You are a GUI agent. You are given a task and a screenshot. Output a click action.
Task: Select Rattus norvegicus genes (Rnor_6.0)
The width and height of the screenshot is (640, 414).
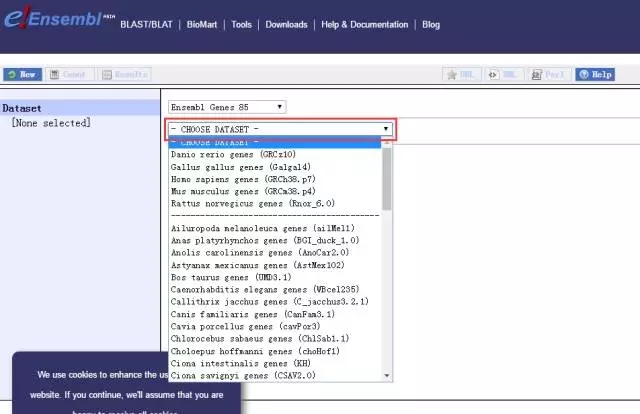[x=274, y=203]
